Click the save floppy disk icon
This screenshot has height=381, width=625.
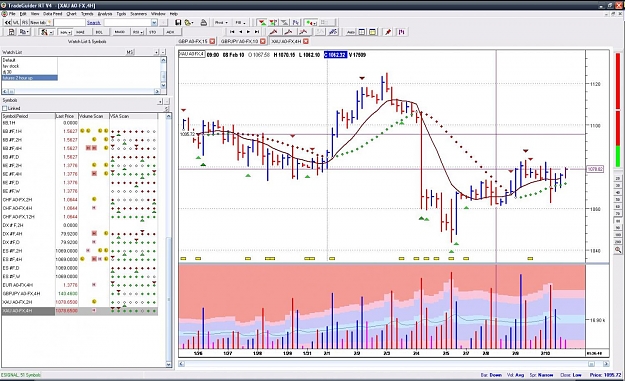(178, 23)
